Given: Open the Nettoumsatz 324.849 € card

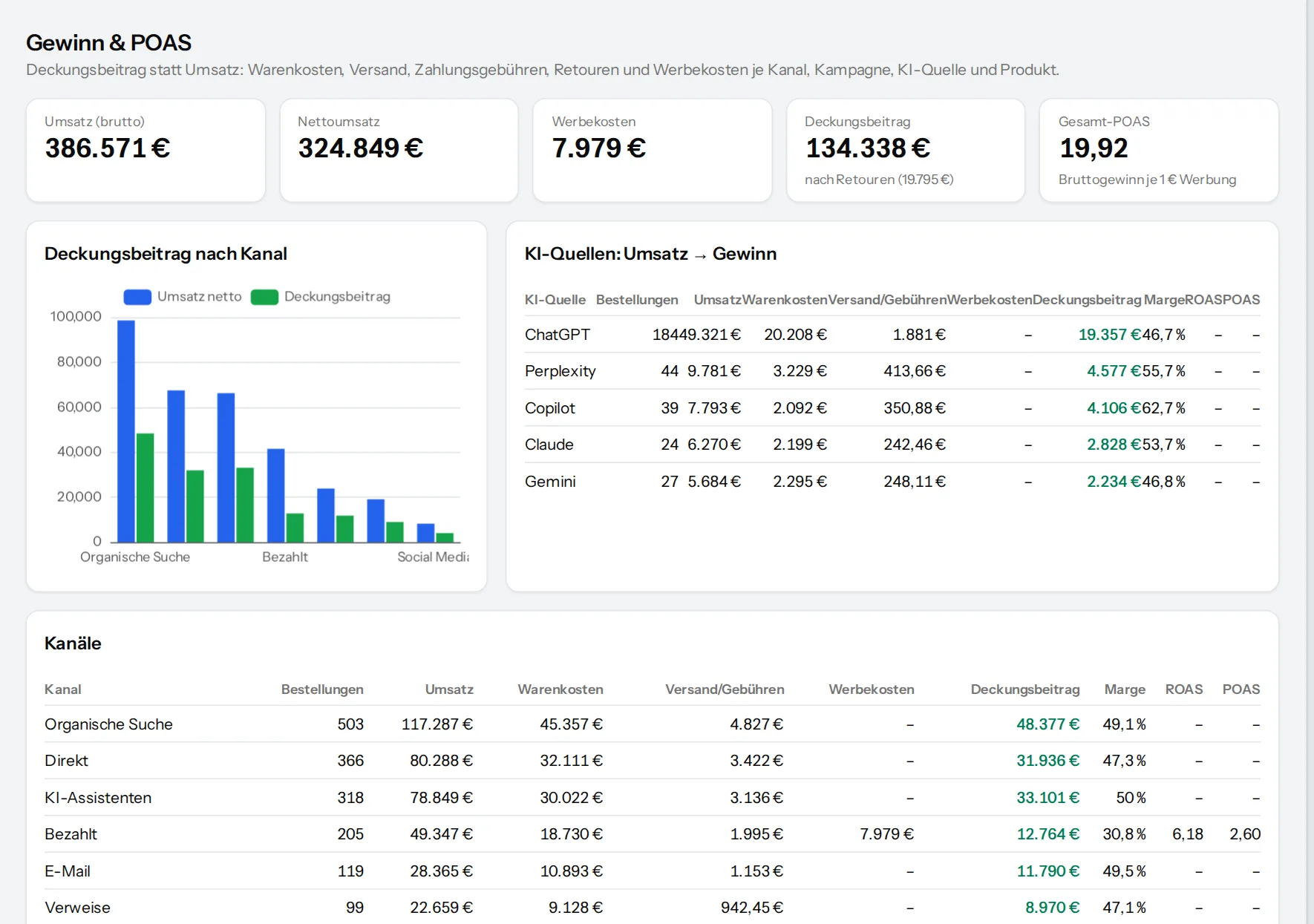Looking at the screenshot, I should [x=399, y=150].
